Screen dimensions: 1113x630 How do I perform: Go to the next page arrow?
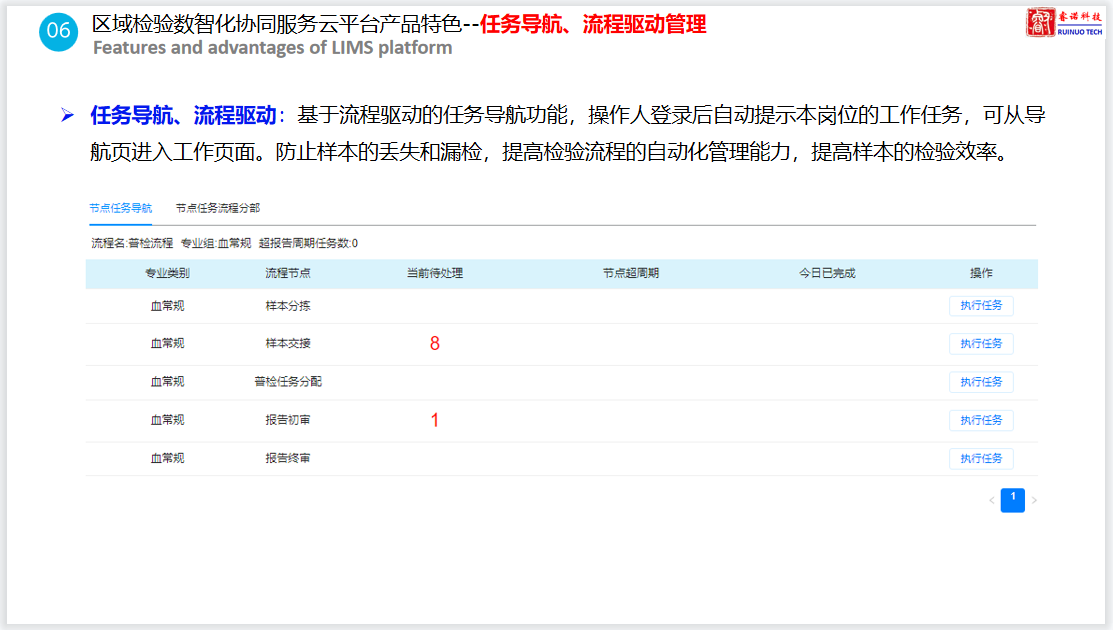(1034, 500)
